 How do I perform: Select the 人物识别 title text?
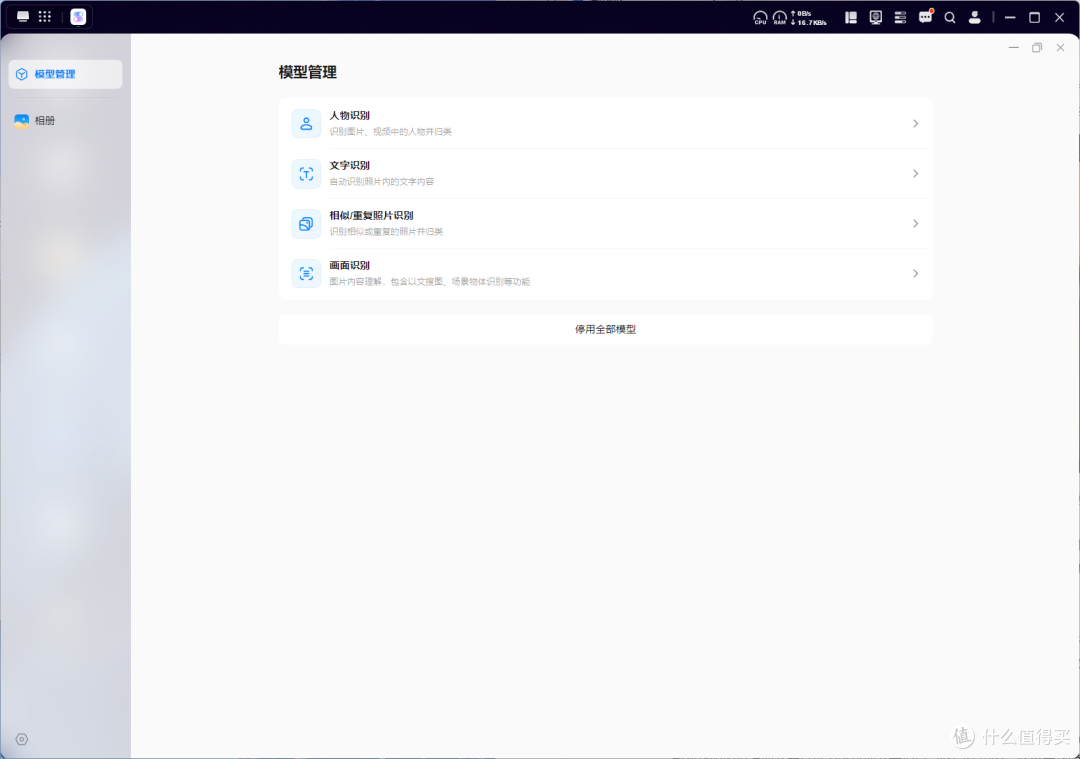(349, 116)
